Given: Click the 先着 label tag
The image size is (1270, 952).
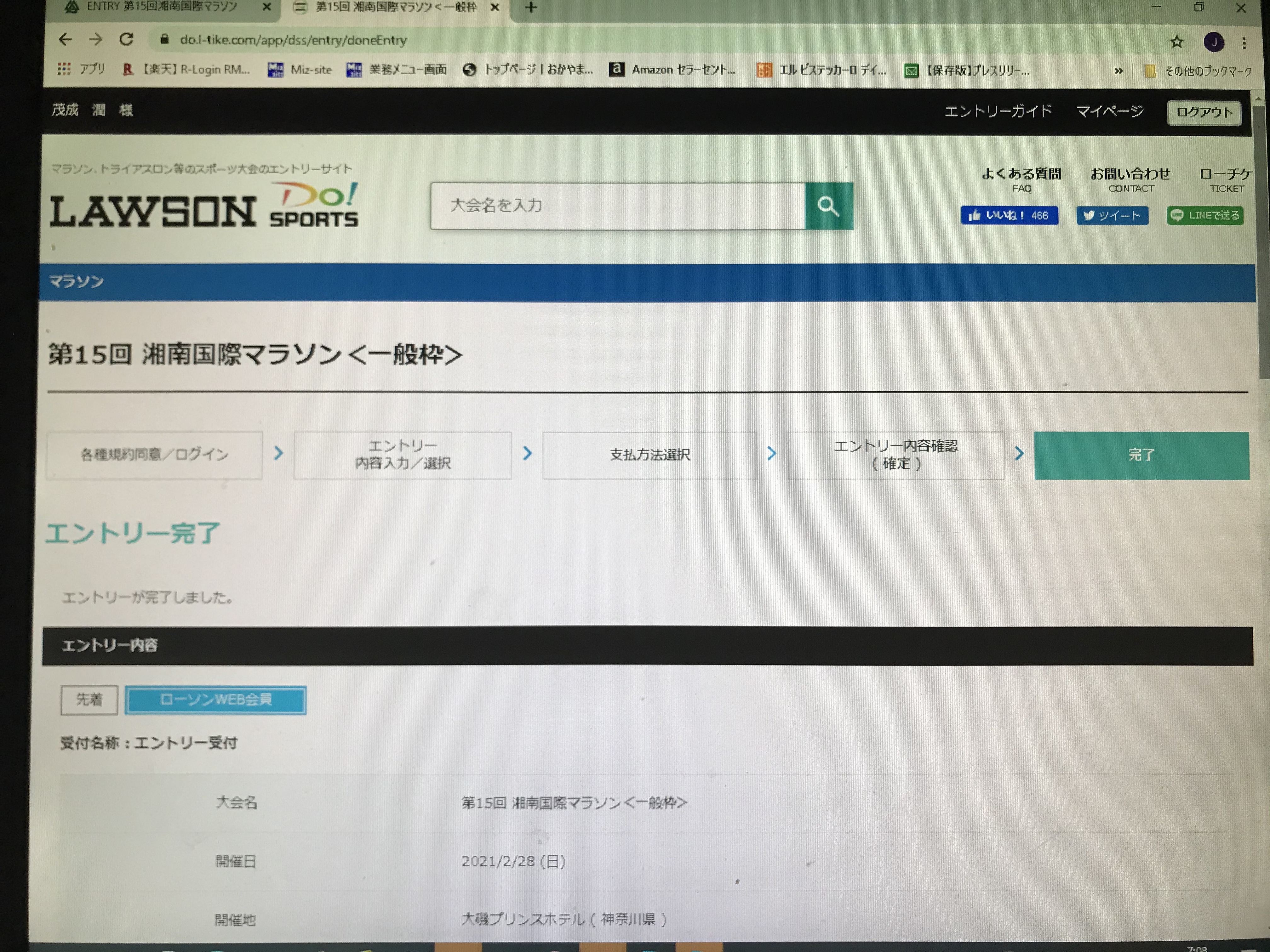Looking at the screenshot, I should (x=89, y=700).
